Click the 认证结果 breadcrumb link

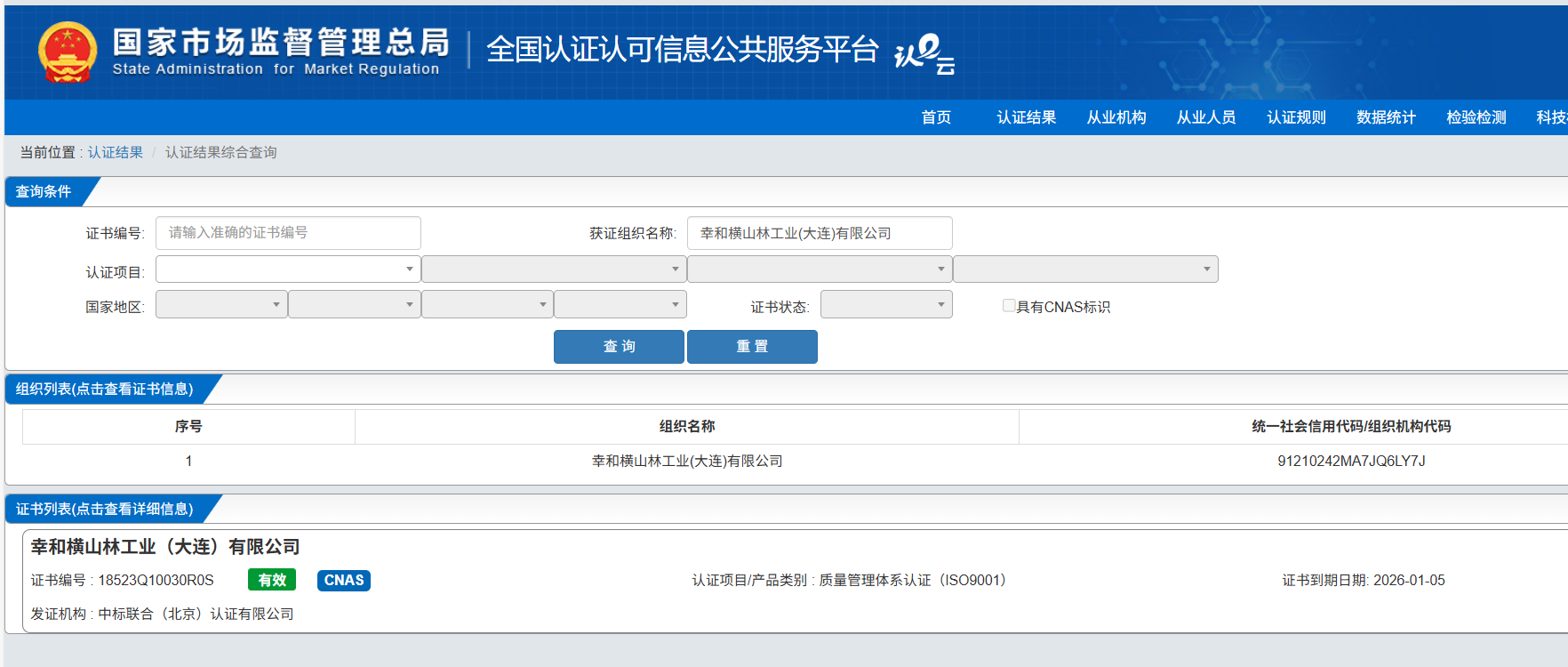(115, 153)
